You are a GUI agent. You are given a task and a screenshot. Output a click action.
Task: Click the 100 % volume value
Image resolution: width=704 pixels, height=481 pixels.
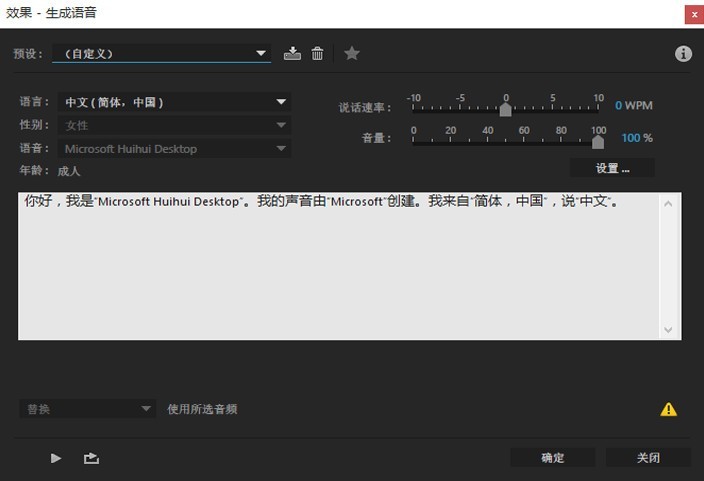click(637, 138)
